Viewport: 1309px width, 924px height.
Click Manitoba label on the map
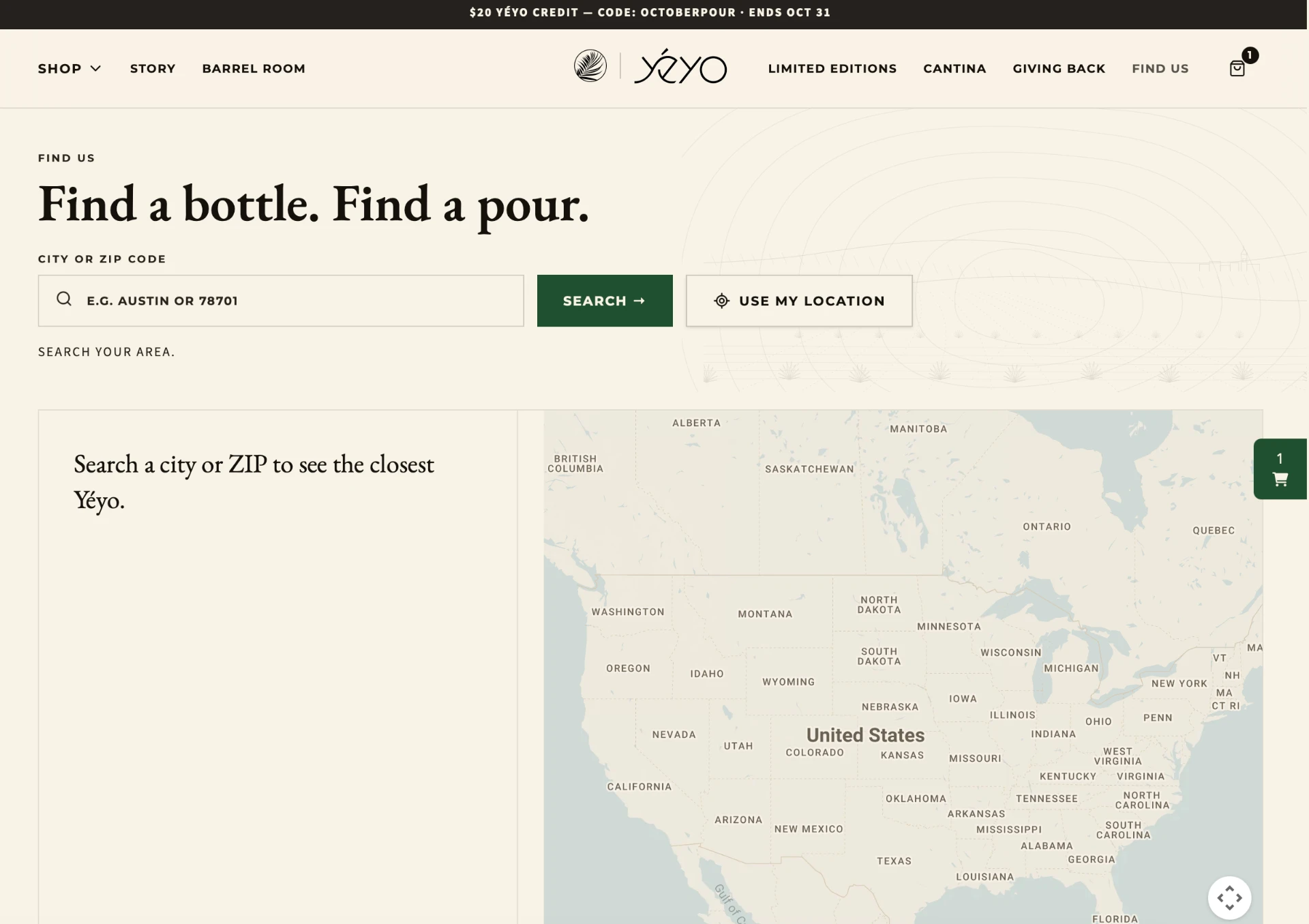pyautogui.click(x=918, y=429)
